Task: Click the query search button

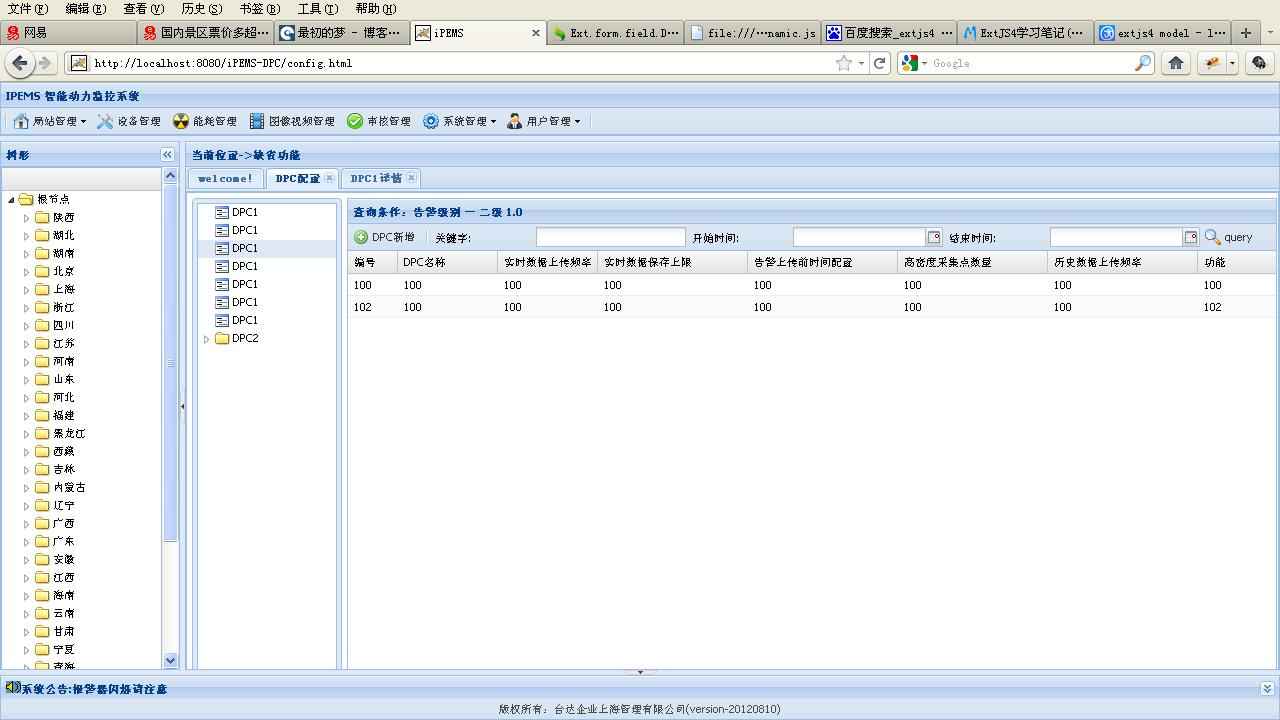Action: [x=1228, y=237]
